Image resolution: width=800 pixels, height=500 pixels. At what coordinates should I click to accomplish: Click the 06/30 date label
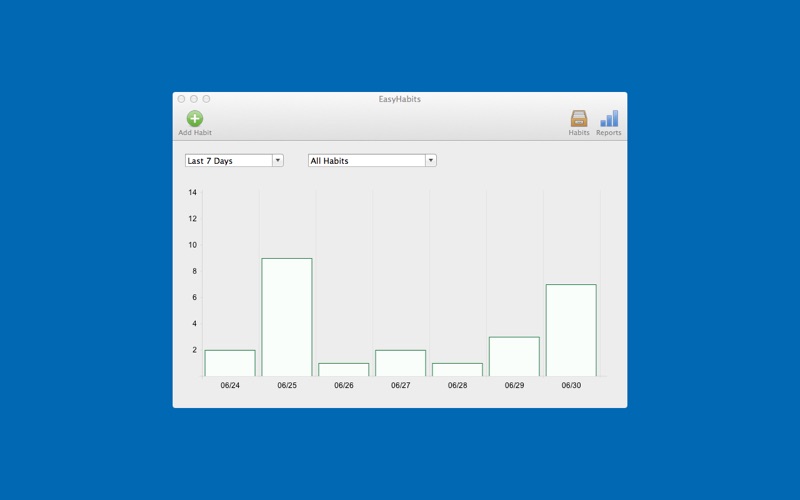571,385
